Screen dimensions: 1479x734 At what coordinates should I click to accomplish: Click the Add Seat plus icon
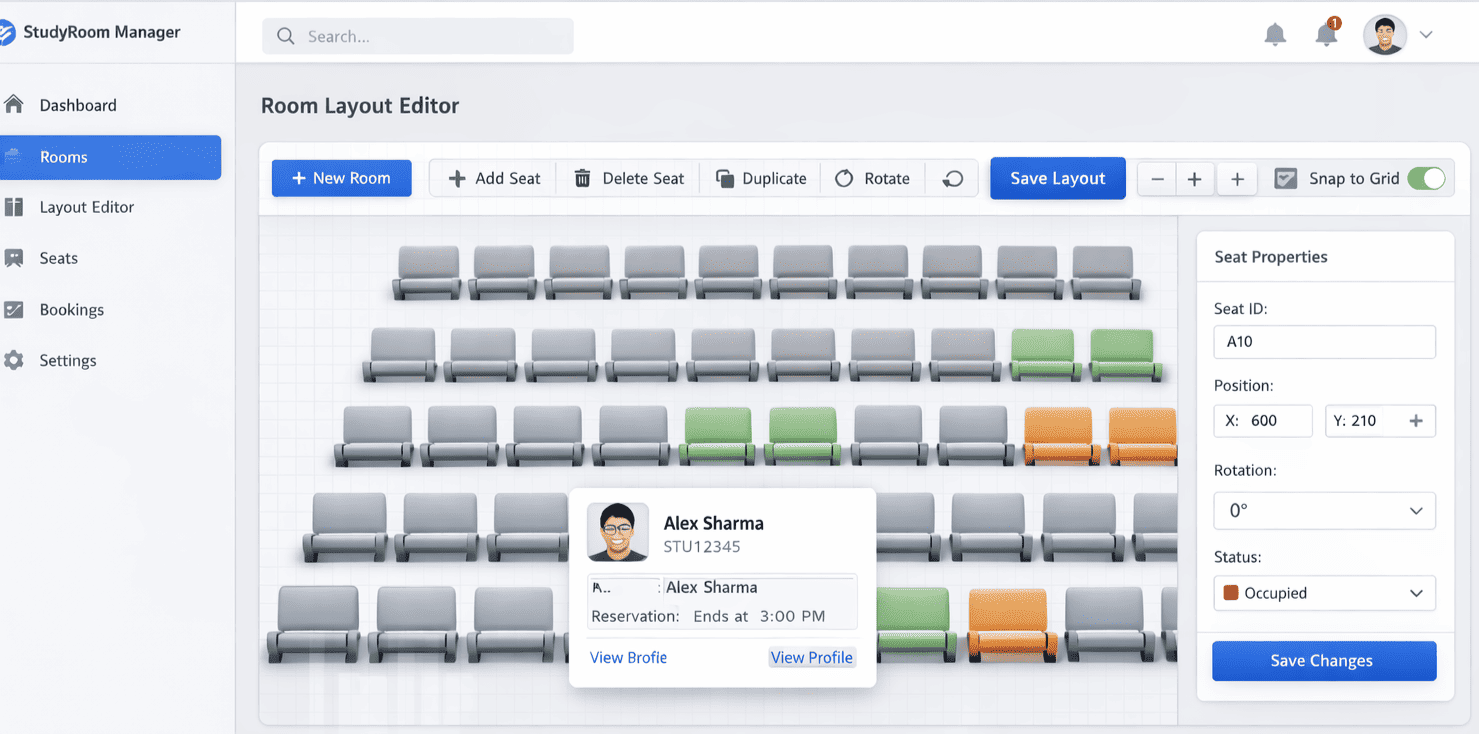tap(457, 178)
